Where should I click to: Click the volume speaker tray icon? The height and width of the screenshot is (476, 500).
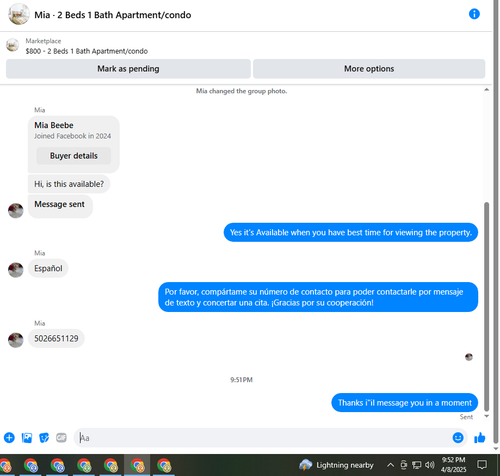(x=430, y=465)
